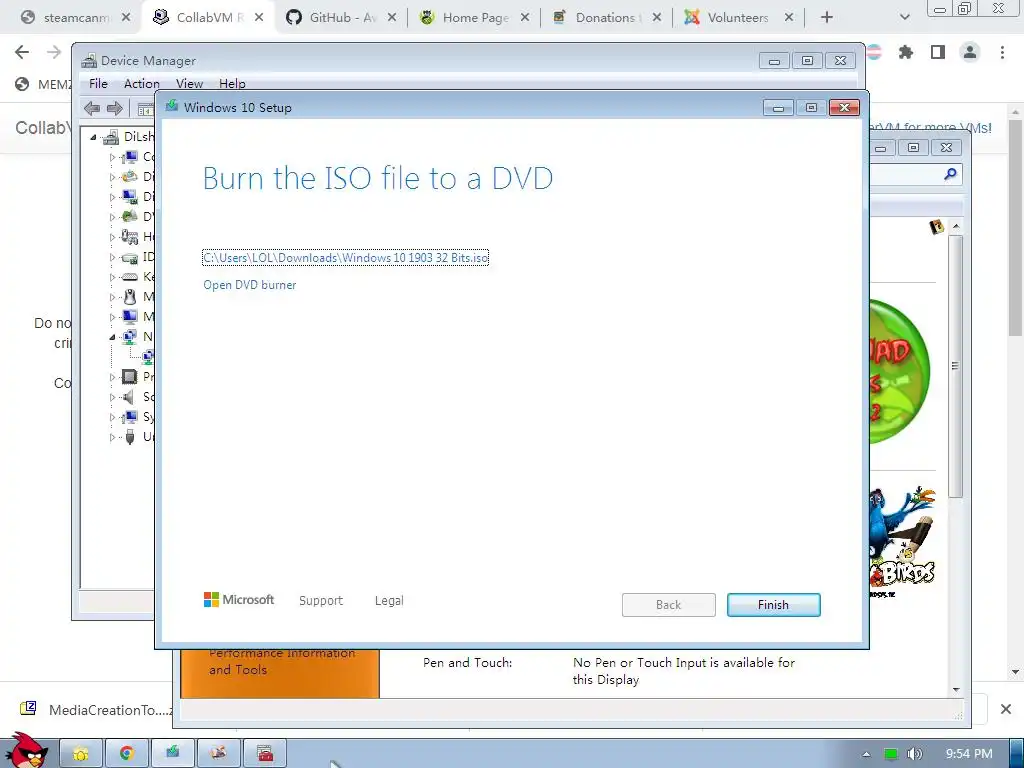Viewport: 1024px width, 768px height.
Task: Click the green system tray icon
Action: (x=891, y=754)
